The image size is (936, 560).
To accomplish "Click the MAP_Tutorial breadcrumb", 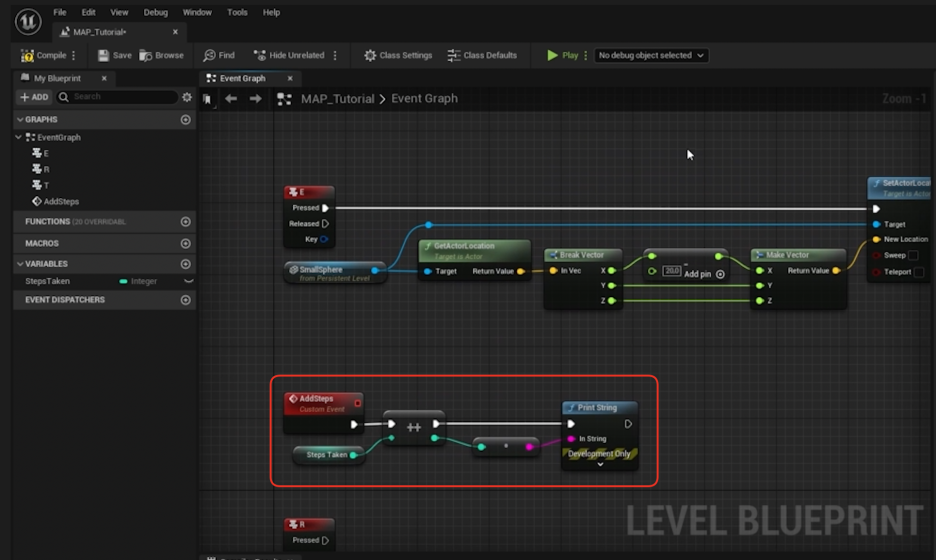I will tap(337, 99).
